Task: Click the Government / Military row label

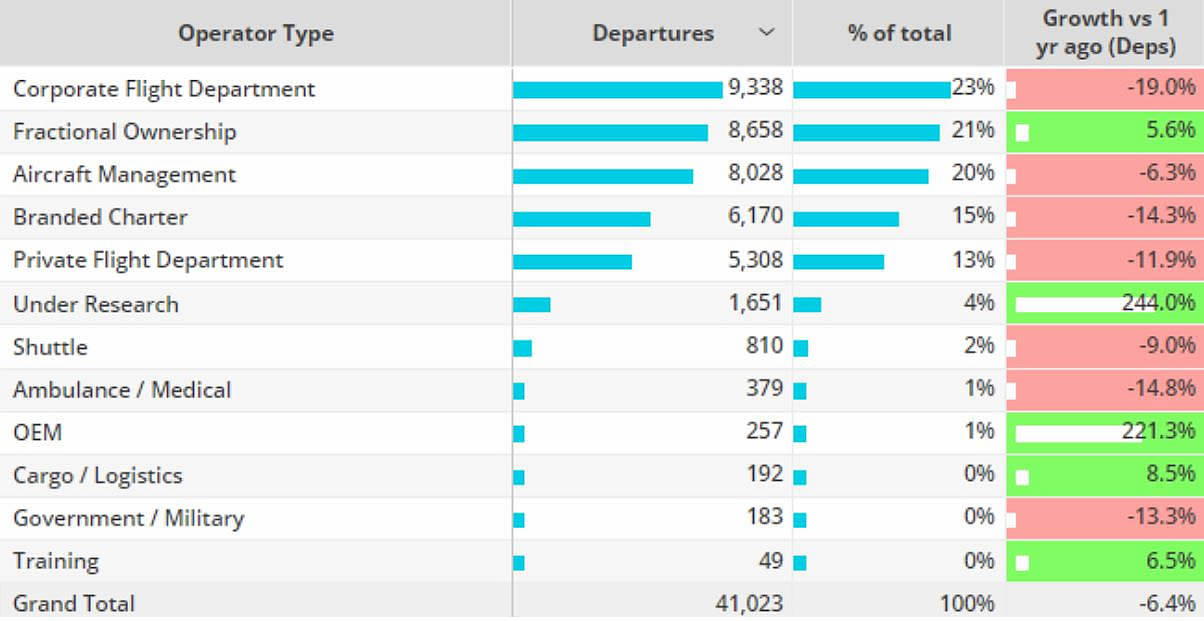Action: [128, 519]
